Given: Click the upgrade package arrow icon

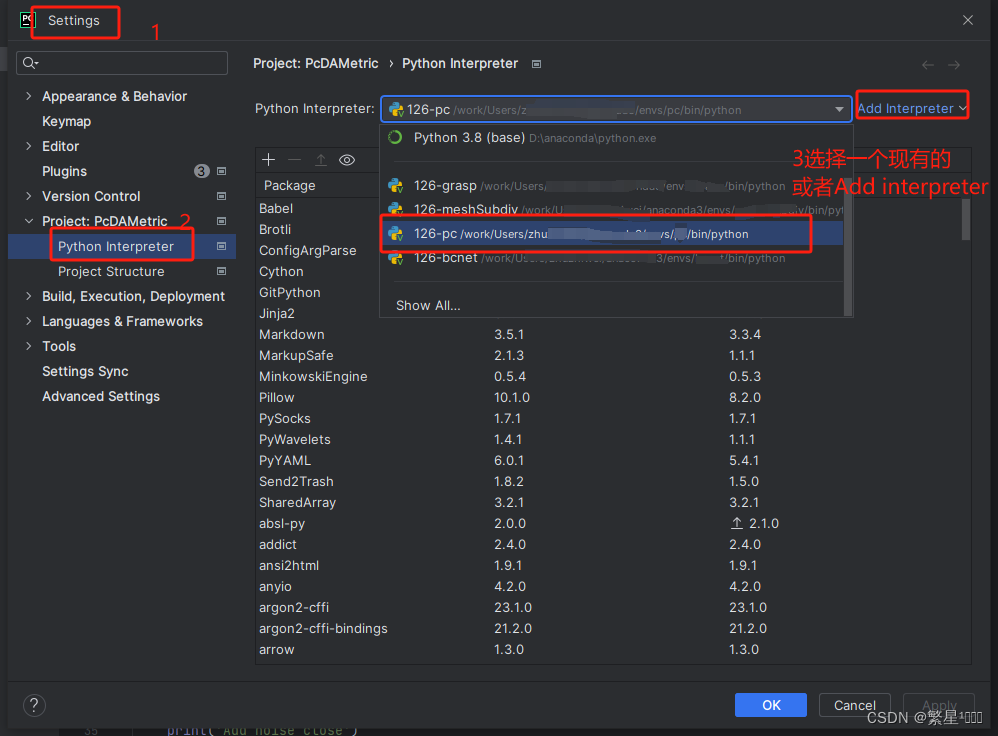Looking at the screenshot, I should (321, 160).
